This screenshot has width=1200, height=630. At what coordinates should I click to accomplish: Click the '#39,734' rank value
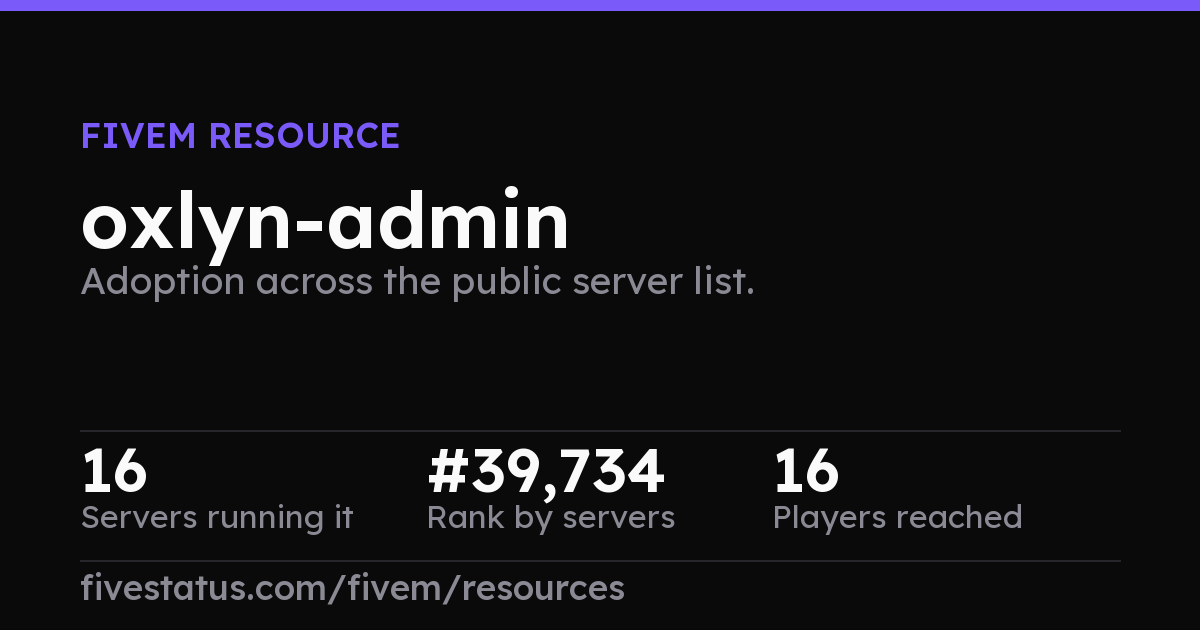tap(546, 472)
